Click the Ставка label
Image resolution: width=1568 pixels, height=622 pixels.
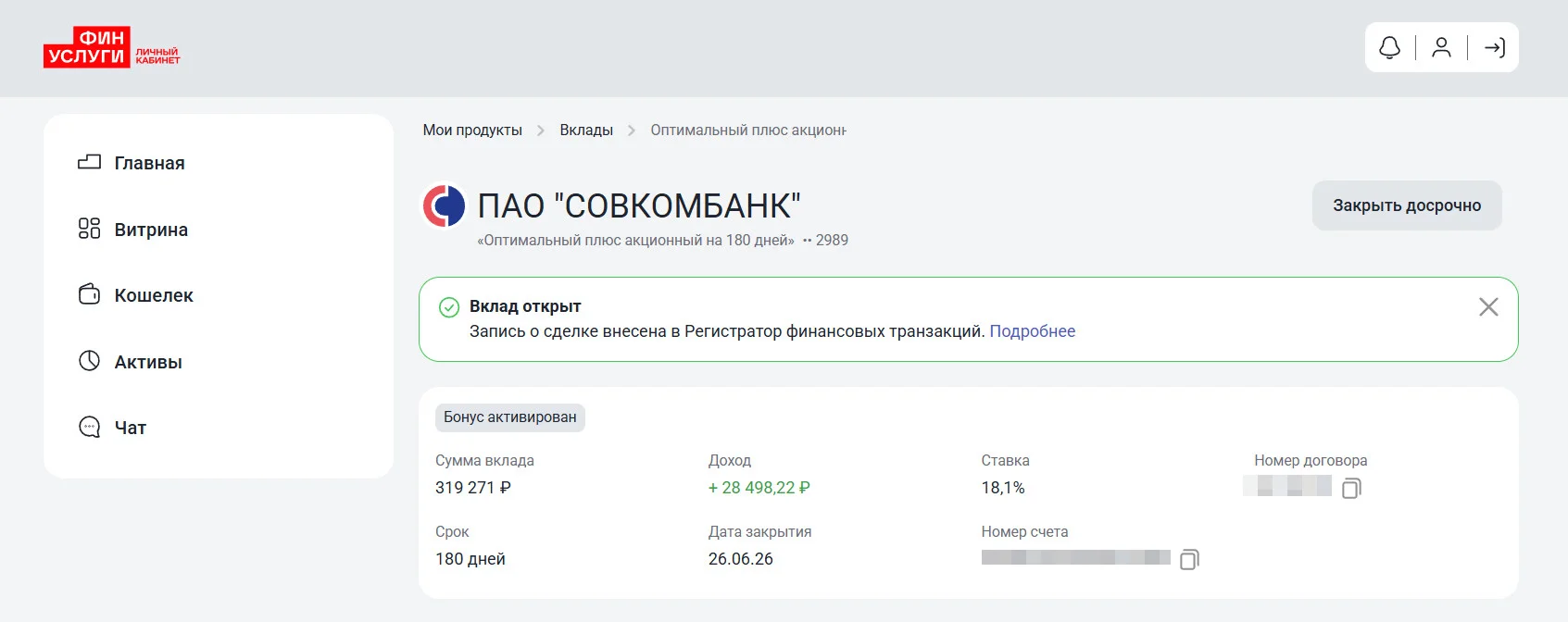tap(1005, 461)
